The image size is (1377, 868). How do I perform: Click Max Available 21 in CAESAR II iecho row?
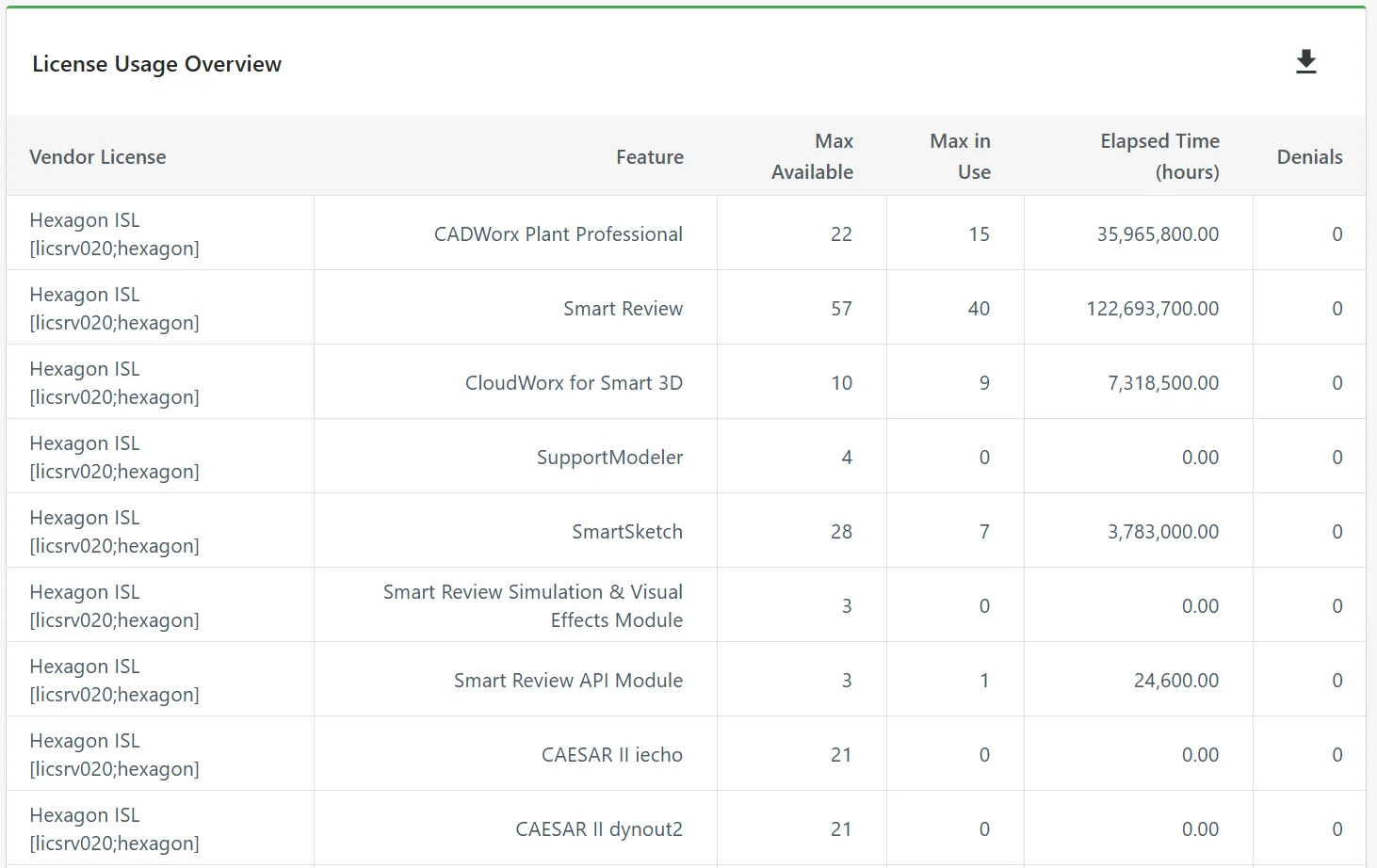[841, 755]
